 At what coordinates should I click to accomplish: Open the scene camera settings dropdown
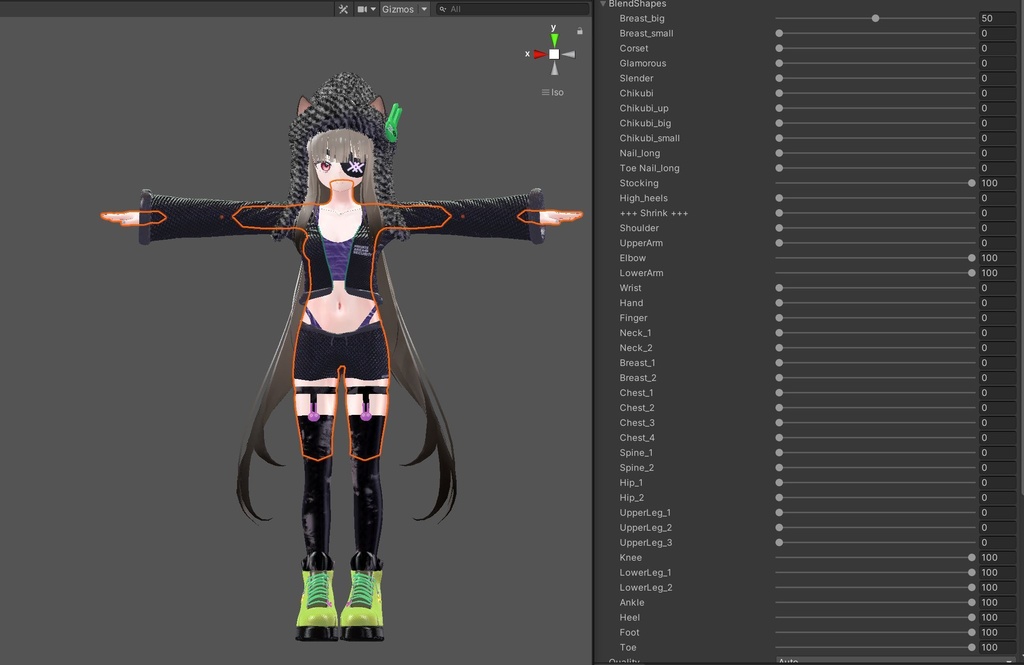click(366, 9)
